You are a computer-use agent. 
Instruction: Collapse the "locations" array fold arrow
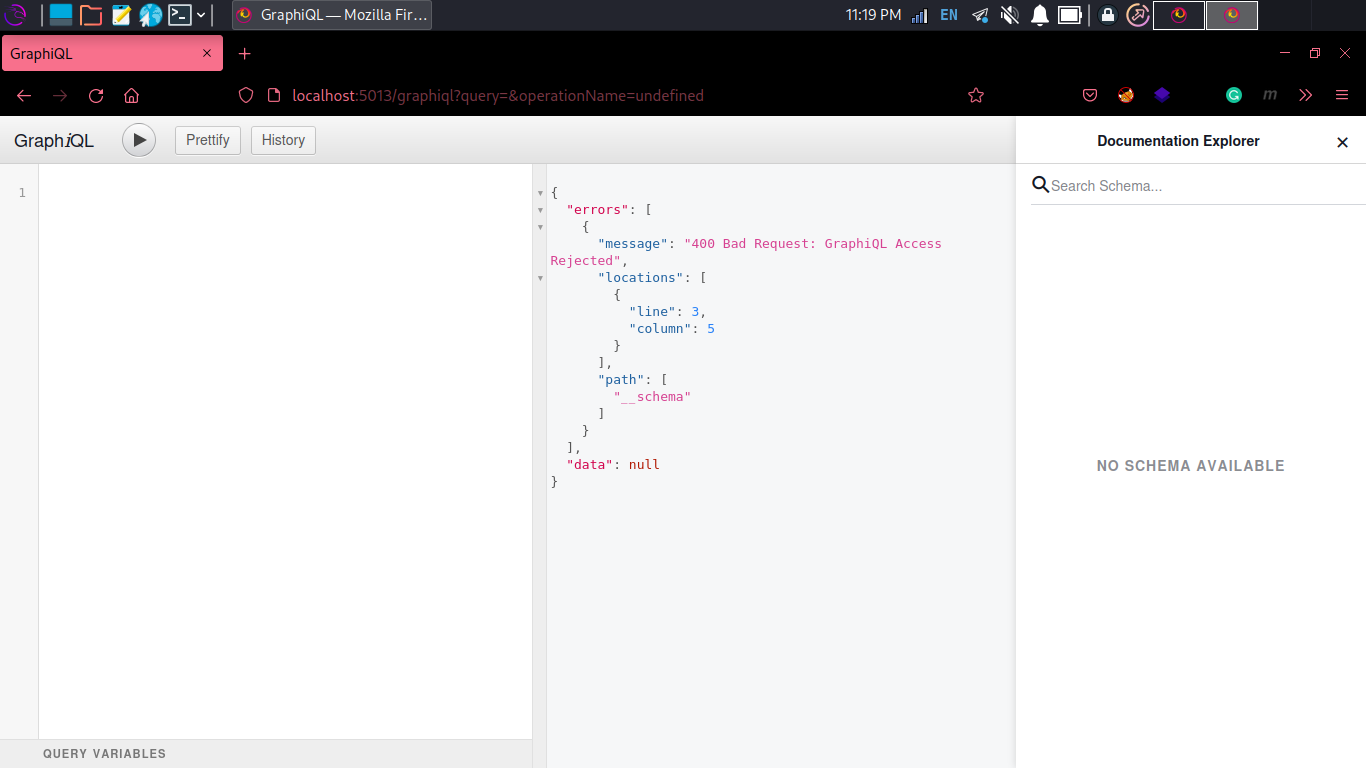pyautogui.click(x=541, y=278)
